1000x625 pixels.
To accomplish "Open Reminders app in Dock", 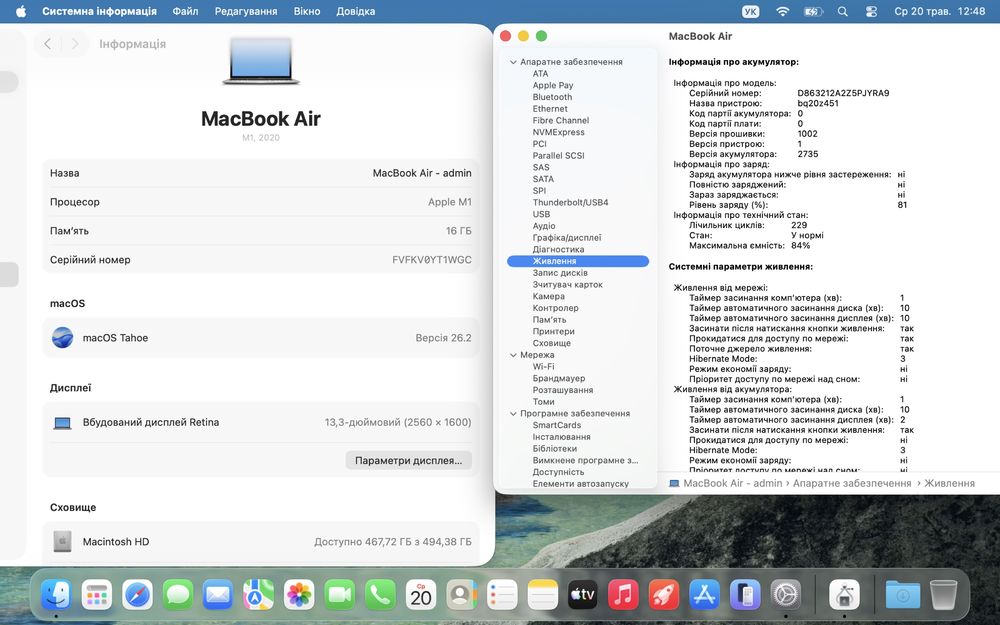I will [502, 595].
